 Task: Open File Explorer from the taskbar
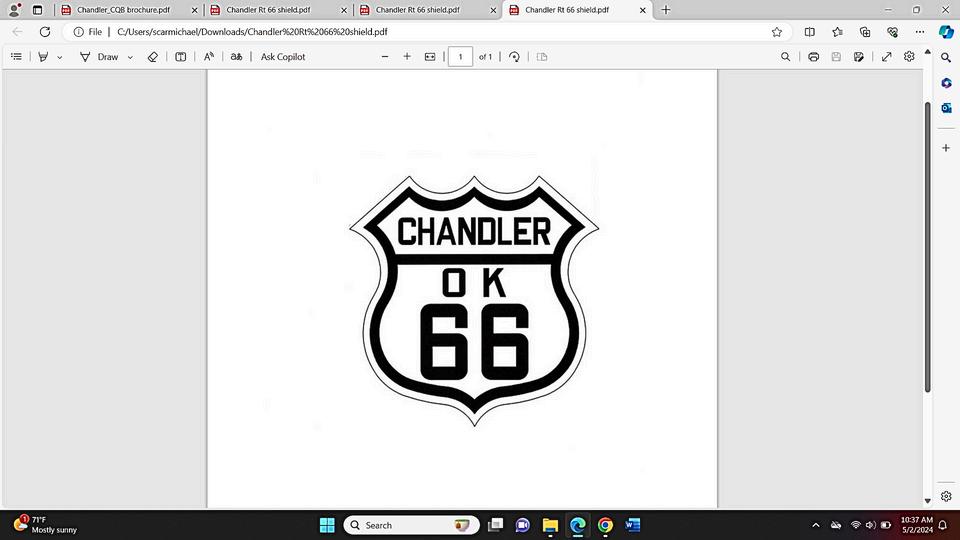point(550,525)
